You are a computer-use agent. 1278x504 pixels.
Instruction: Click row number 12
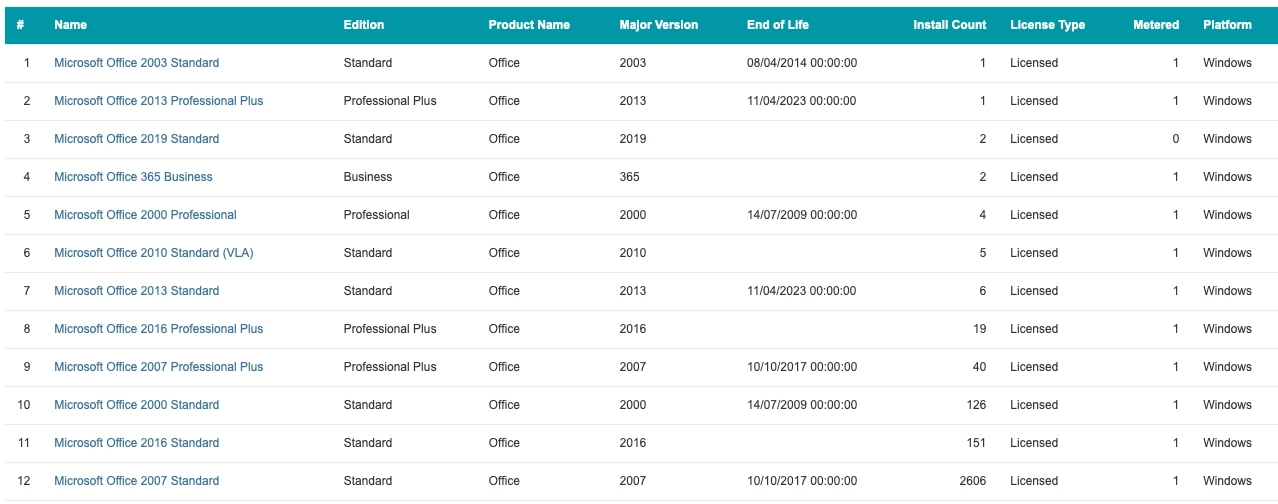24,481
